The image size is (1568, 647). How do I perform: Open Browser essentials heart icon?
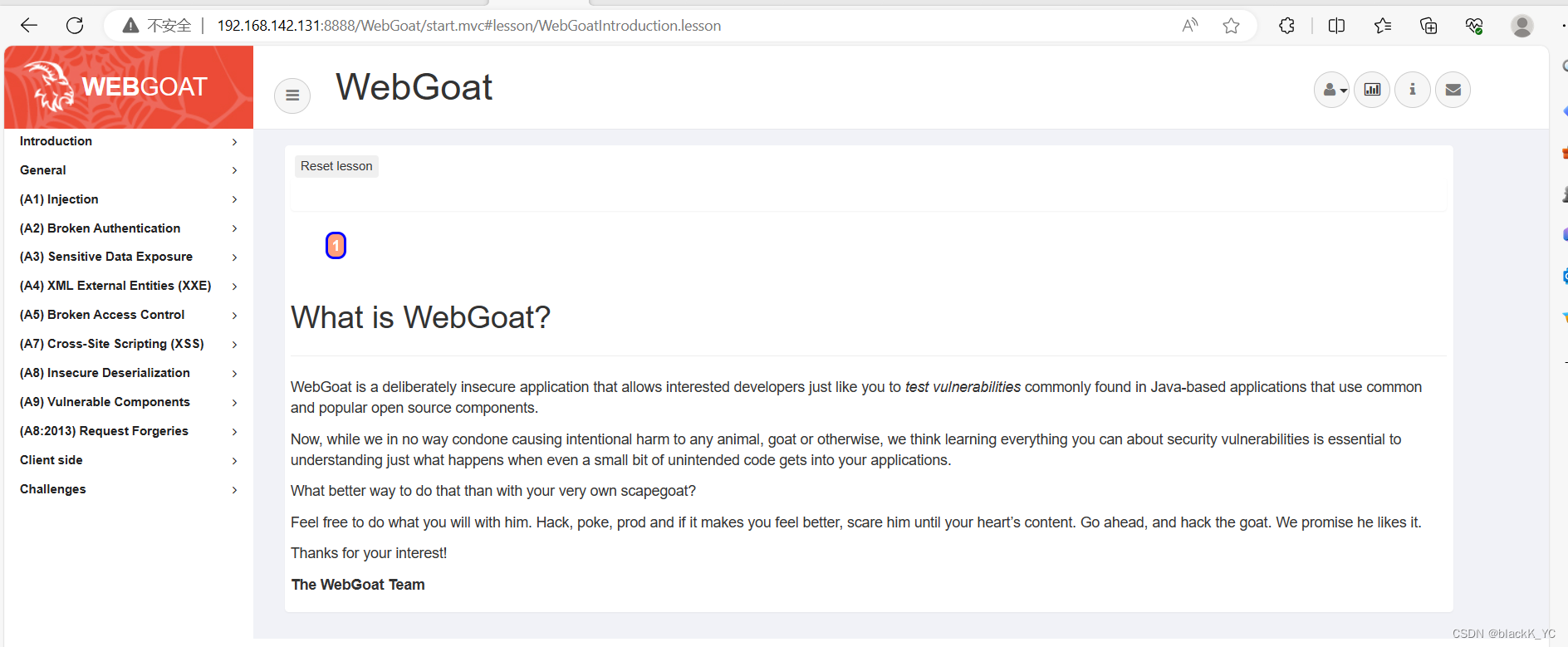click(1474, 26)
